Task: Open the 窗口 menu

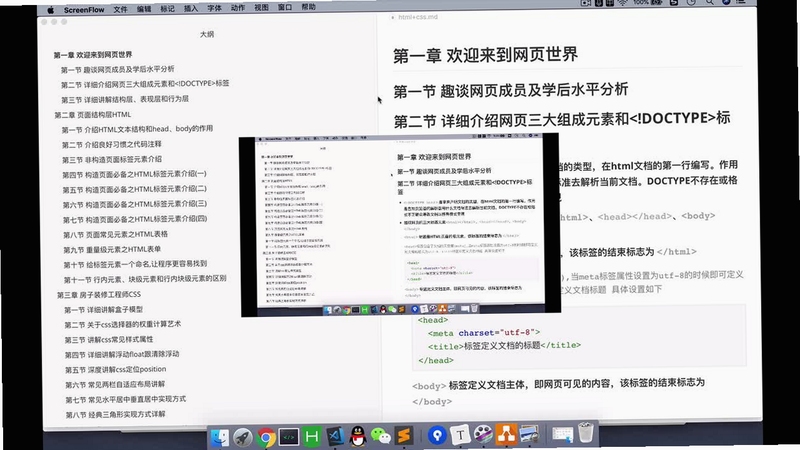Action: coord(285,7)
